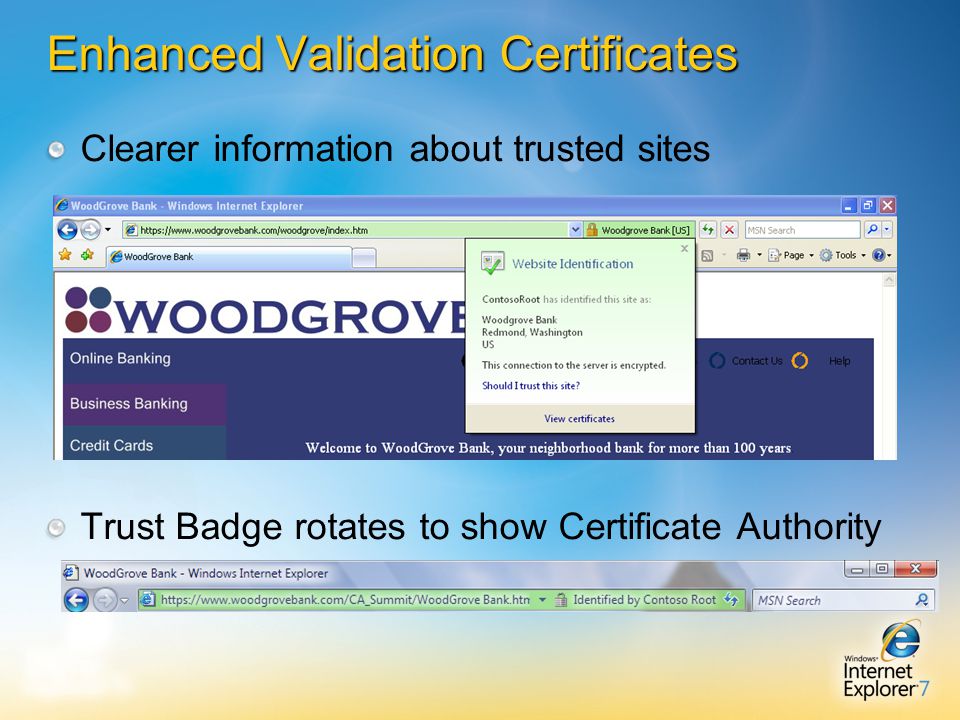The width and height of the screenshot is (960, 720).
Task: Close the Website Identification popup
Action: (684, 249)
